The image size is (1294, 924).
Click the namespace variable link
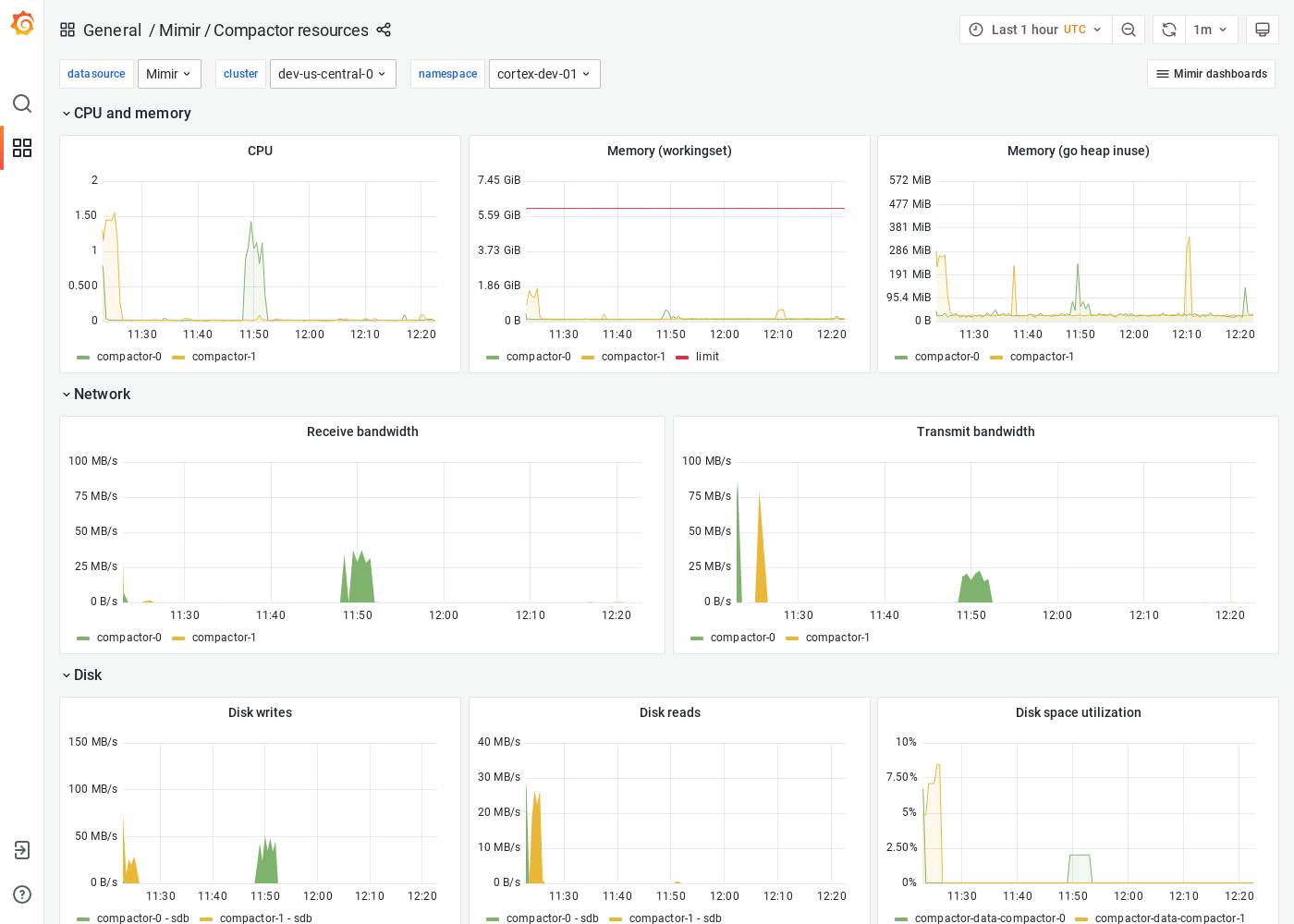447,73
